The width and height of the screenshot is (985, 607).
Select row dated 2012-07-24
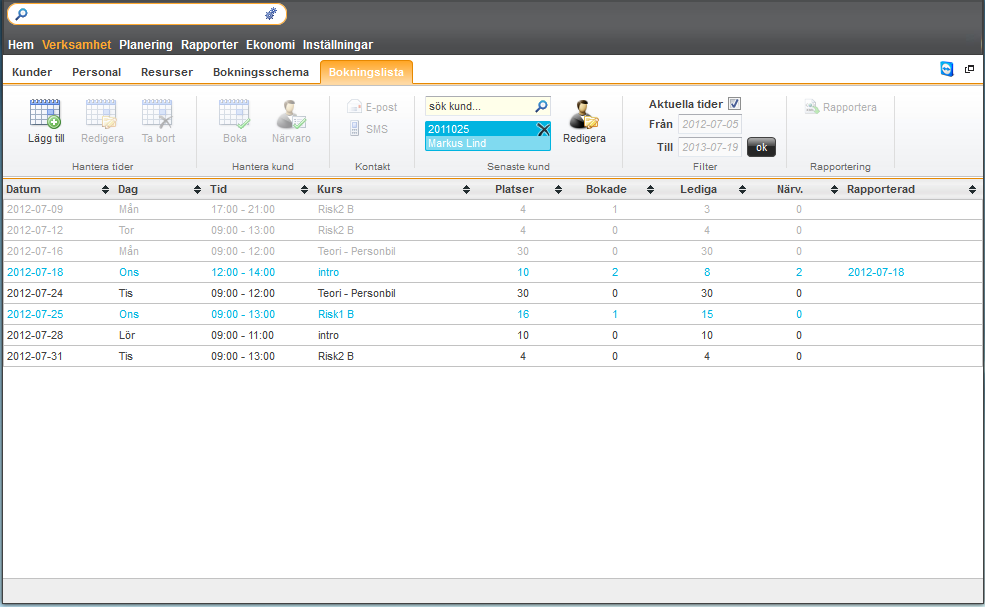click(x=492, y=293)
